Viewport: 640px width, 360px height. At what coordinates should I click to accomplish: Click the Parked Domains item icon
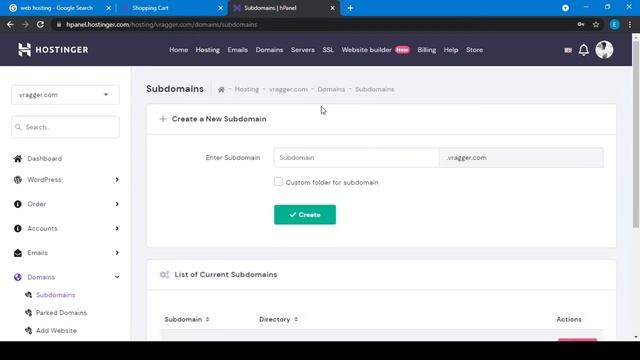point(29,313)
